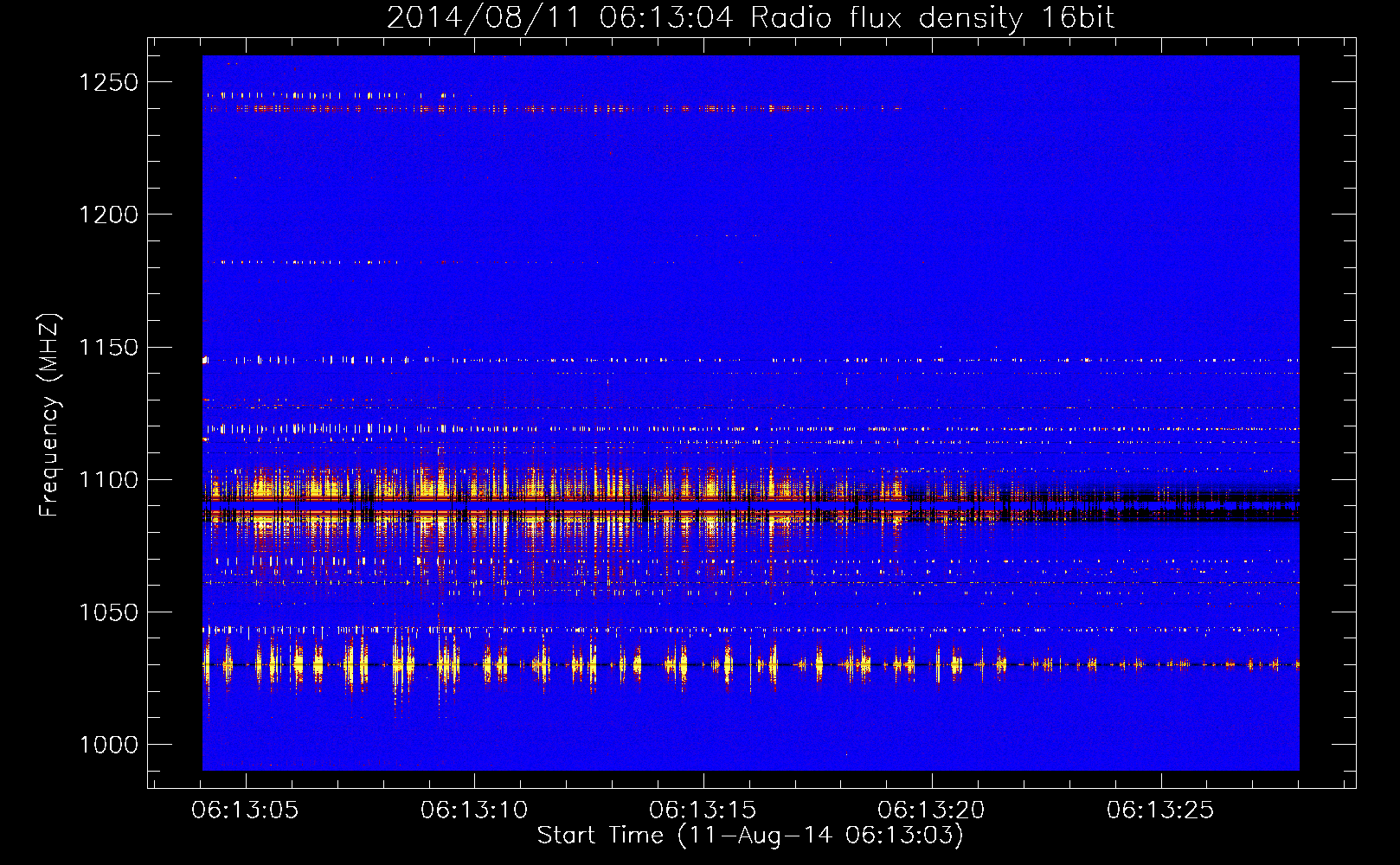Click the 06:13:25 time tick label
Viewport: 1400px width, 865px height.
(1160, 810)
